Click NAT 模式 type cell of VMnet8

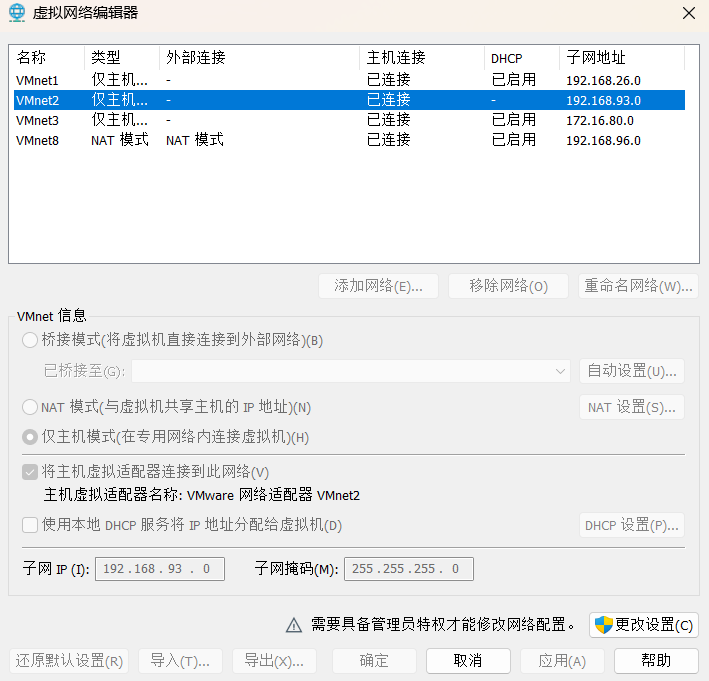tap(120, 140)
